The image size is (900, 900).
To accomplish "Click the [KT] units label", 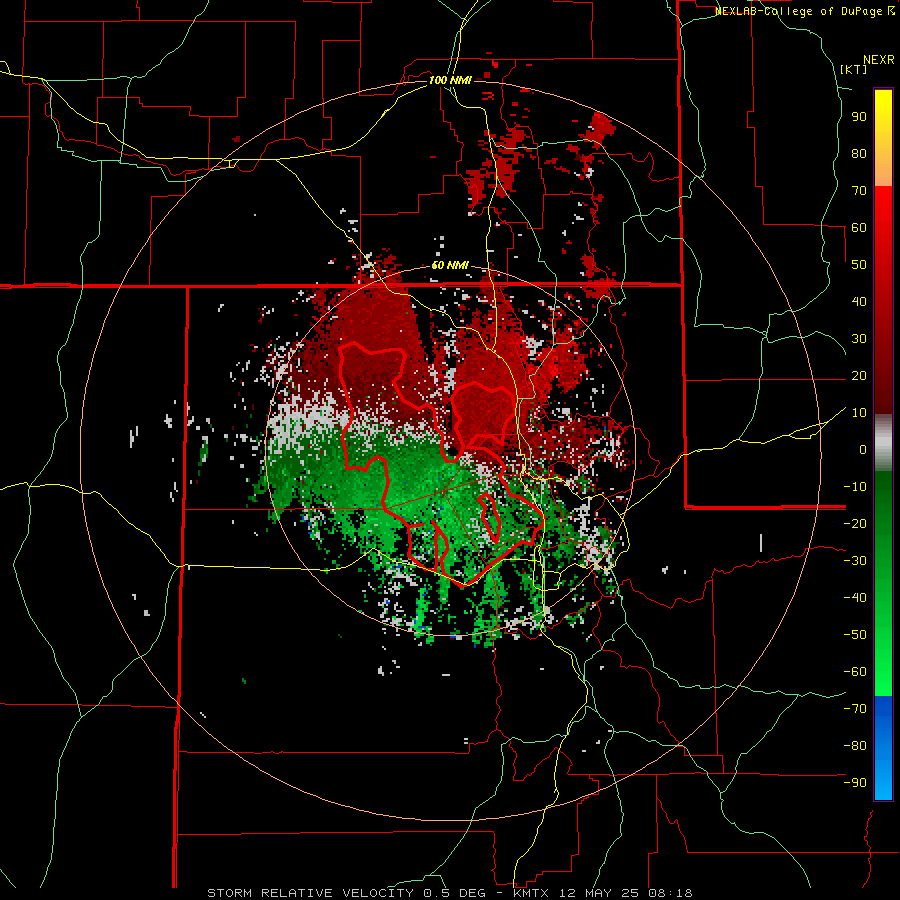I will coord(854,69).
